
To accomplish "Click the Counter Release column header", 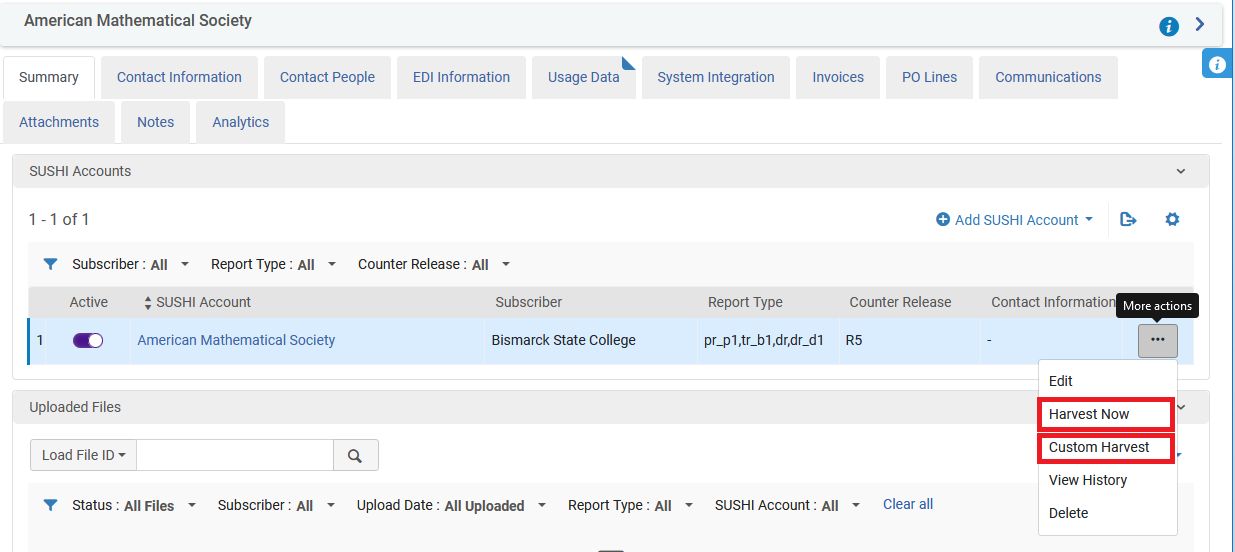I will pos(900,302).
